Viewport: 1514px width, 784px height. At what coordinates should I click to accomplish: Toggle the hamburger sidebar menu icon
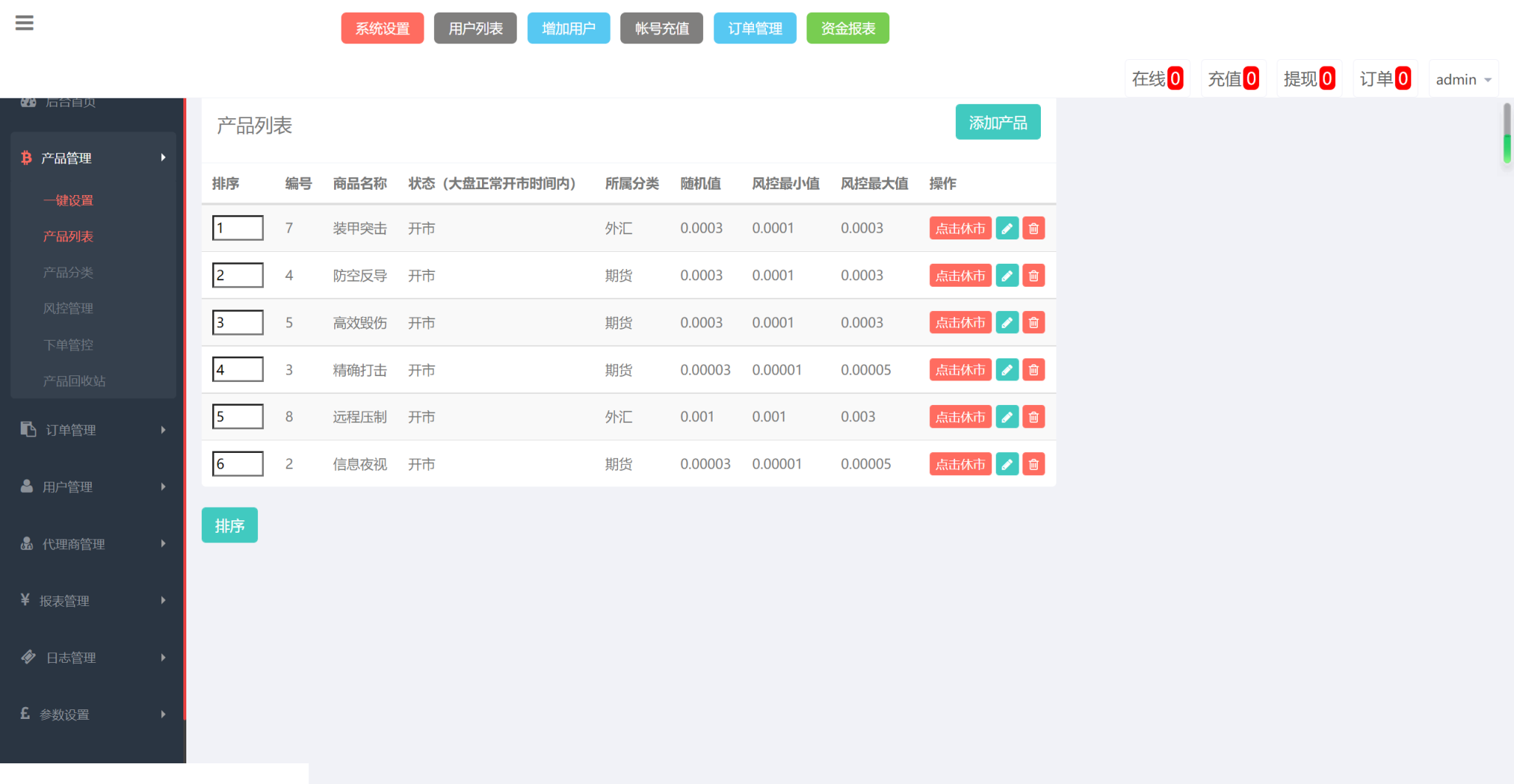[x=24, y=23]
